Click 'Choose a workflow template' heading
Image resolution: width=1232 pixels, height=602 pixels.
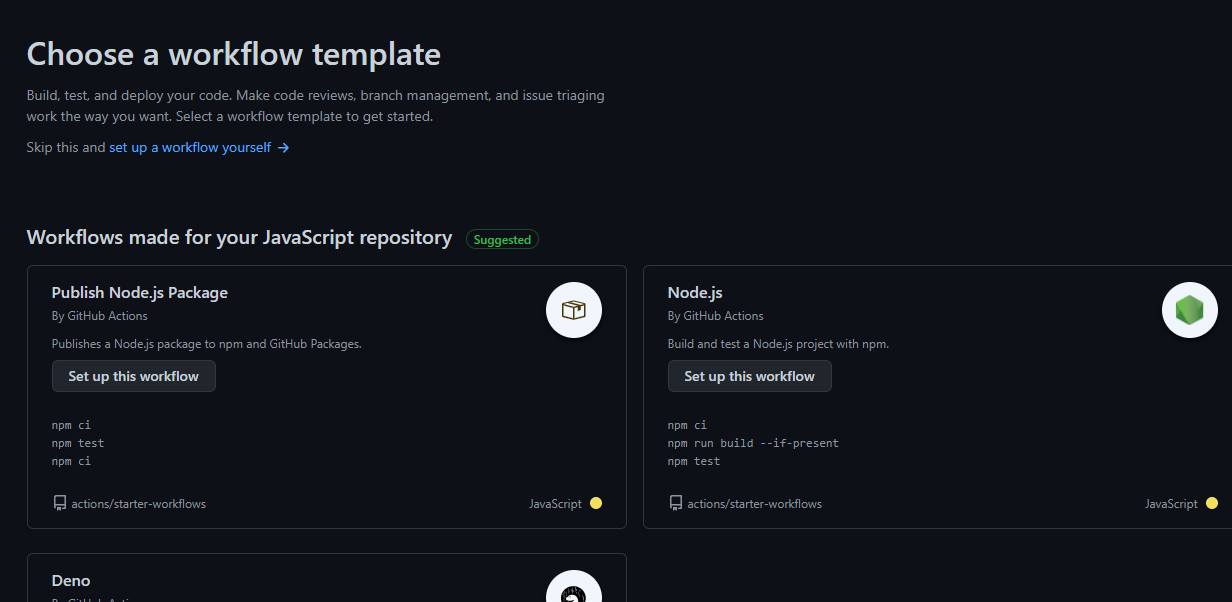pos(234,54)
